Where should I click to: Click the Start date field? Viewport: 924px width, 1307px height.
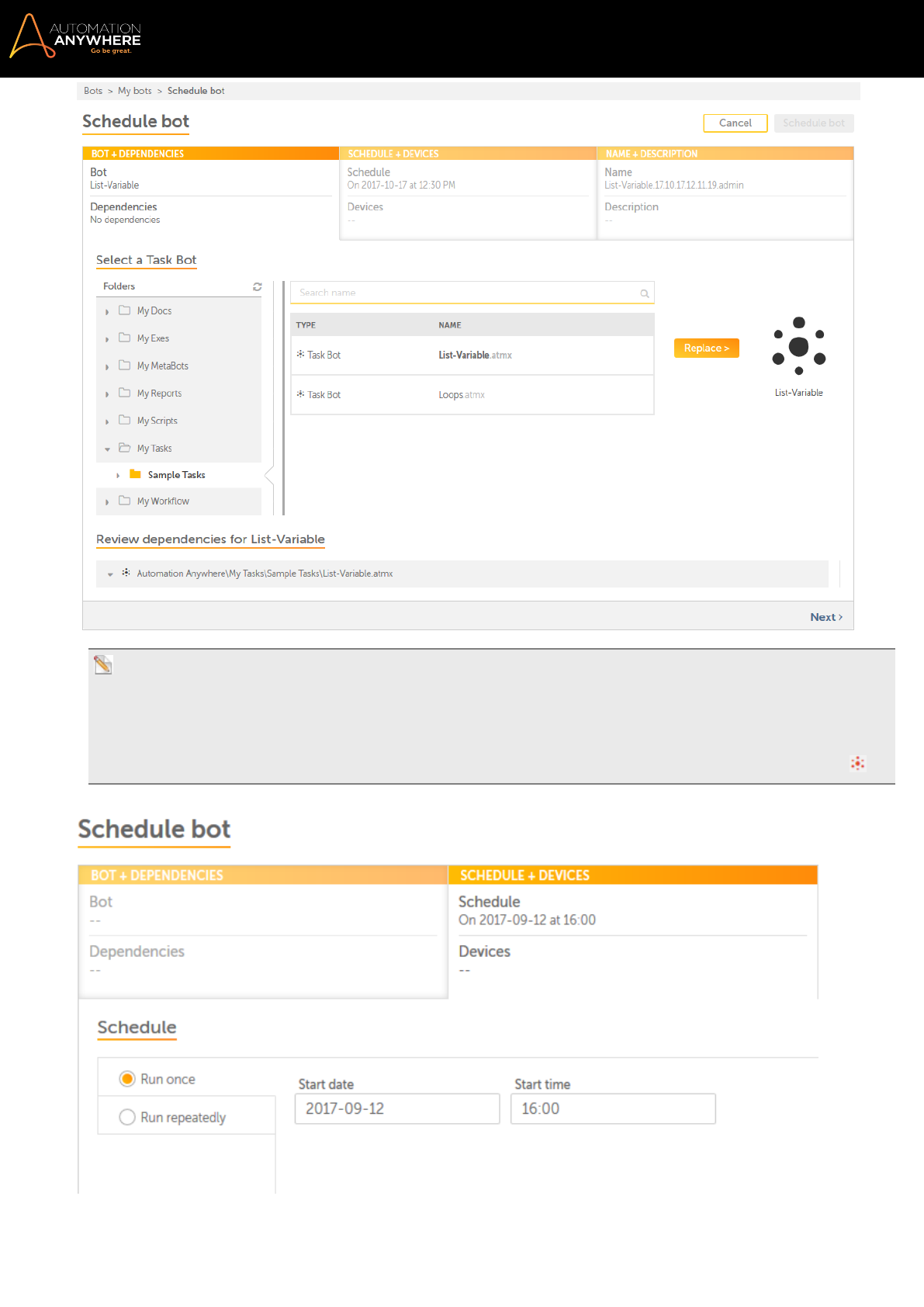click(396, 1108)
